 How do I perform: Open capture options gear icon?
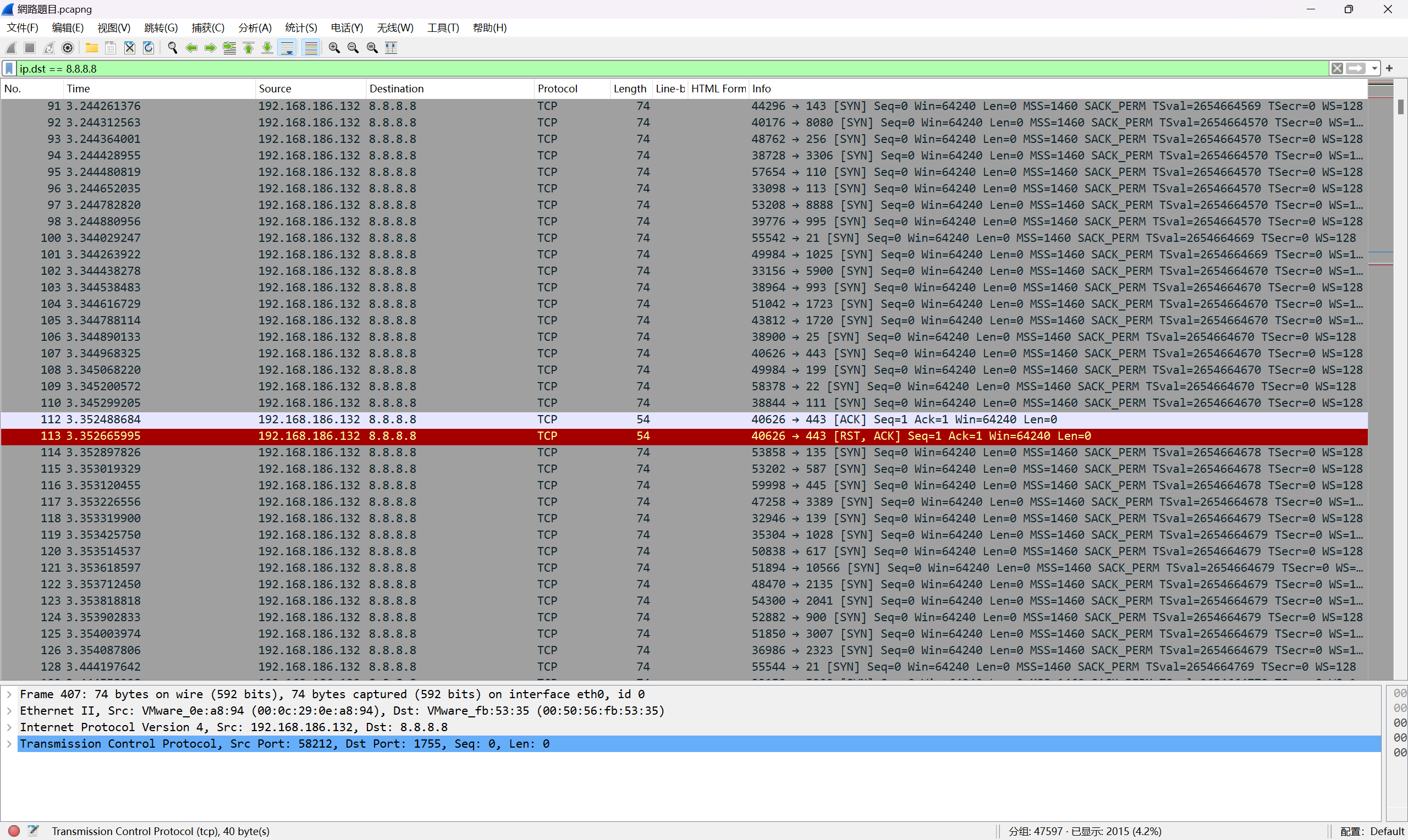(67, 48)
